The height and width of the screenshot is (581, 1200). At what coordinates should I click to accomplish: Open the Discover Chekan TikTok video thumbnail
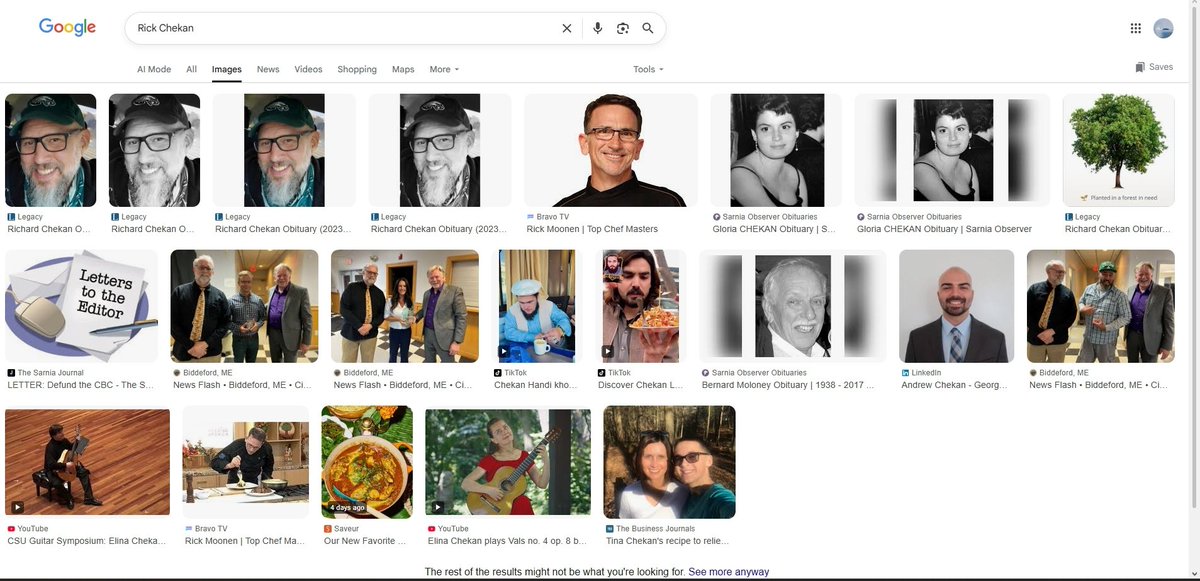tap(641, 306)
